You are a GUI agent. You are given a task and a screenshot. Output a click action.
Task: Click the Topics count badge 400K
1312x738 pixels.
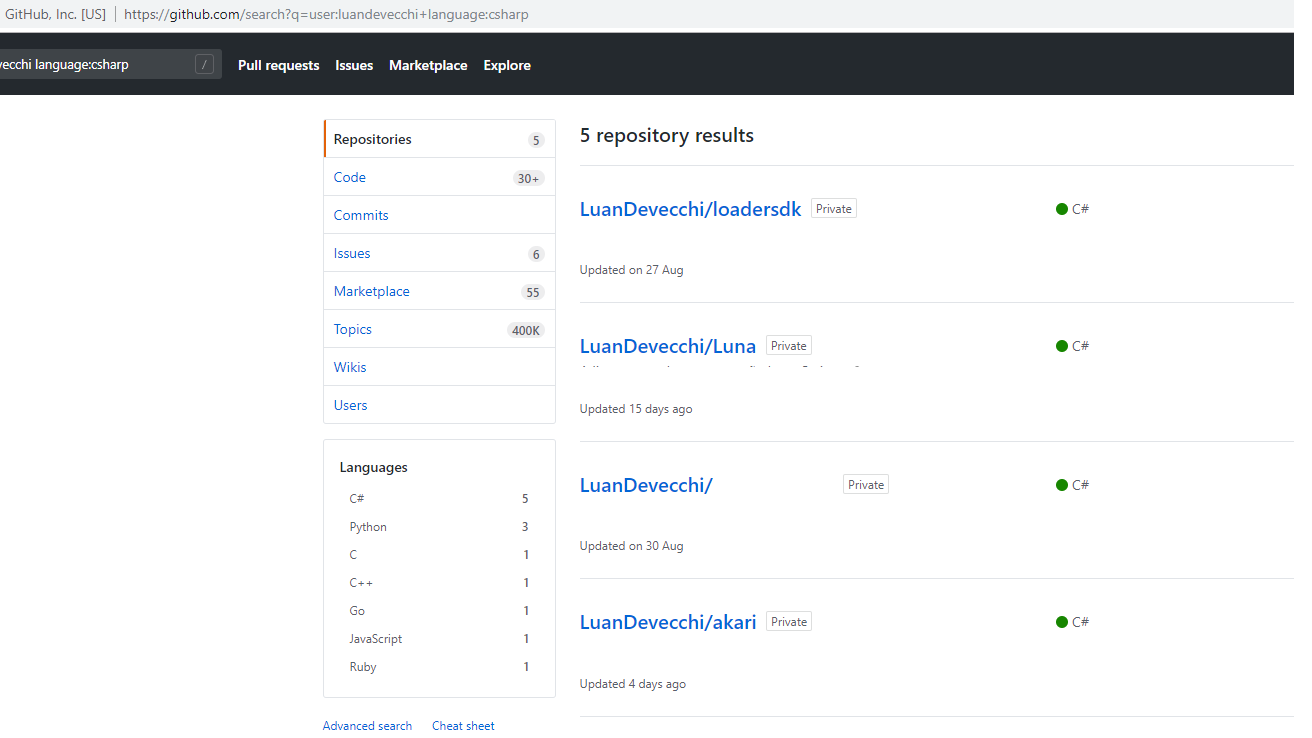pos(526,330)
